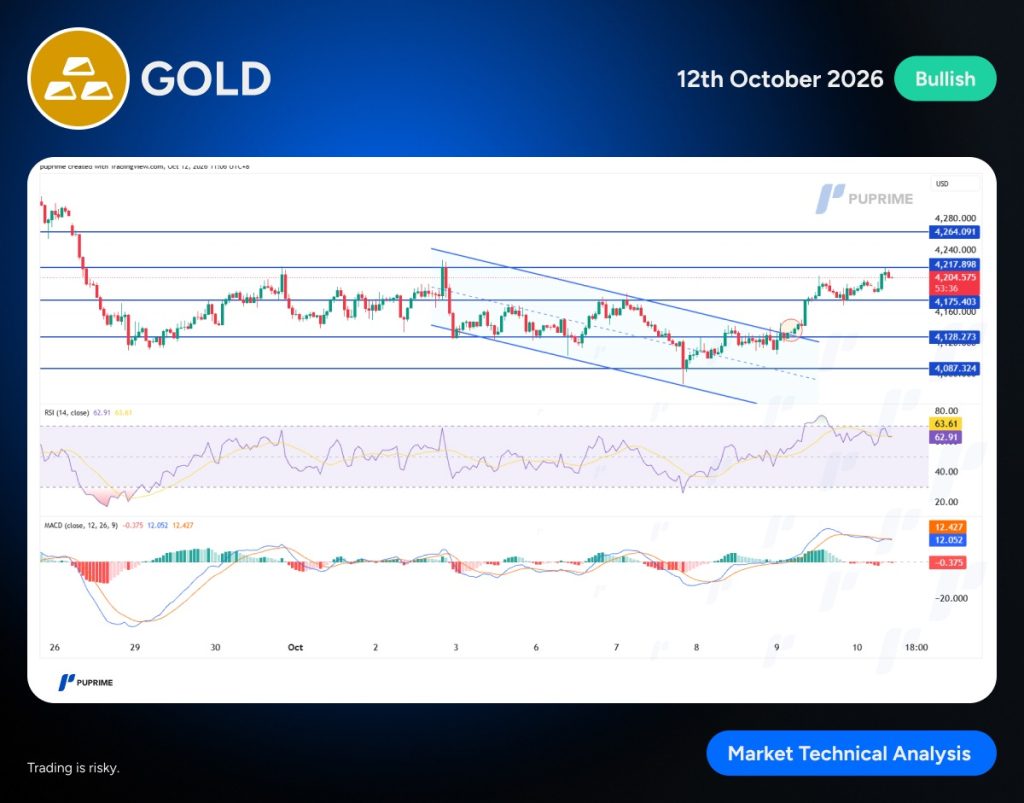Click the orange 12.427 MACD axis tag
1024x803 pixels.
[948, 527]
